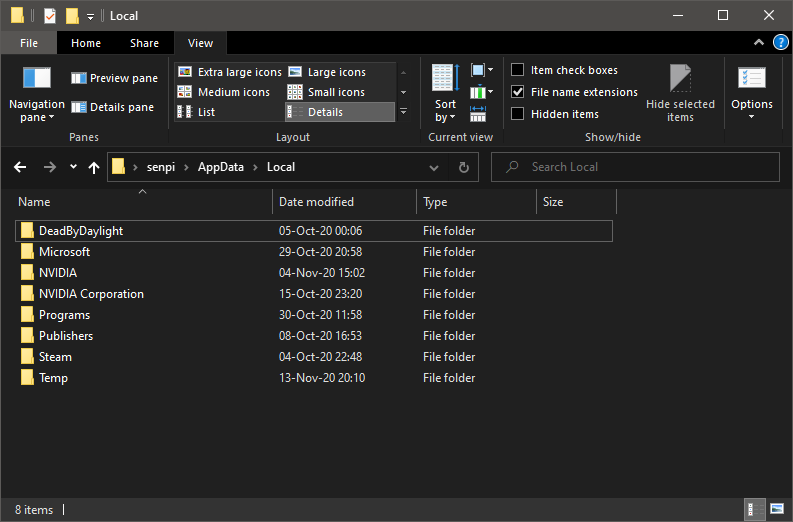
Task: Expand the address bar history dropdown
Action: 433,167
